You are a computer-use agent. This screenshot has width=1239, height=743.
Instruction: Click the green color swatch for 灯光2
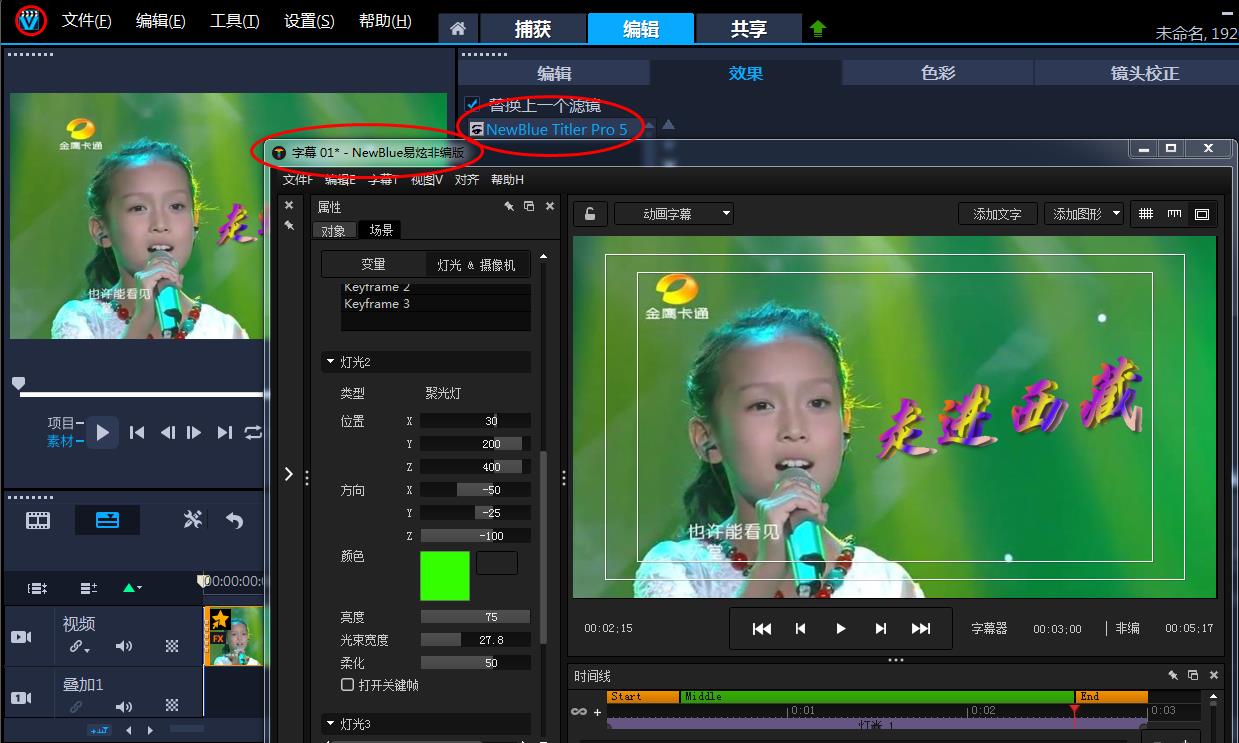pyautogui.click(x=444, y=576)
